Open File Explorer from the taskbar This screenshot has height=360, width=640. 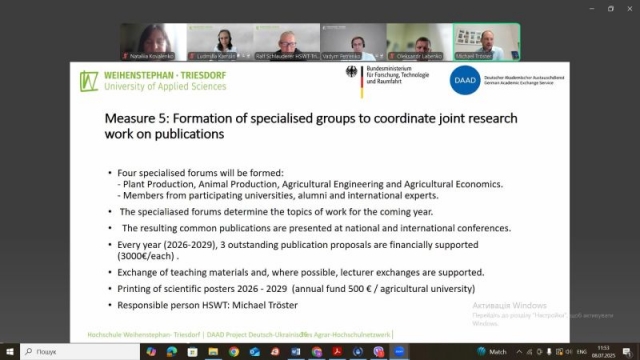coord(213,351)
